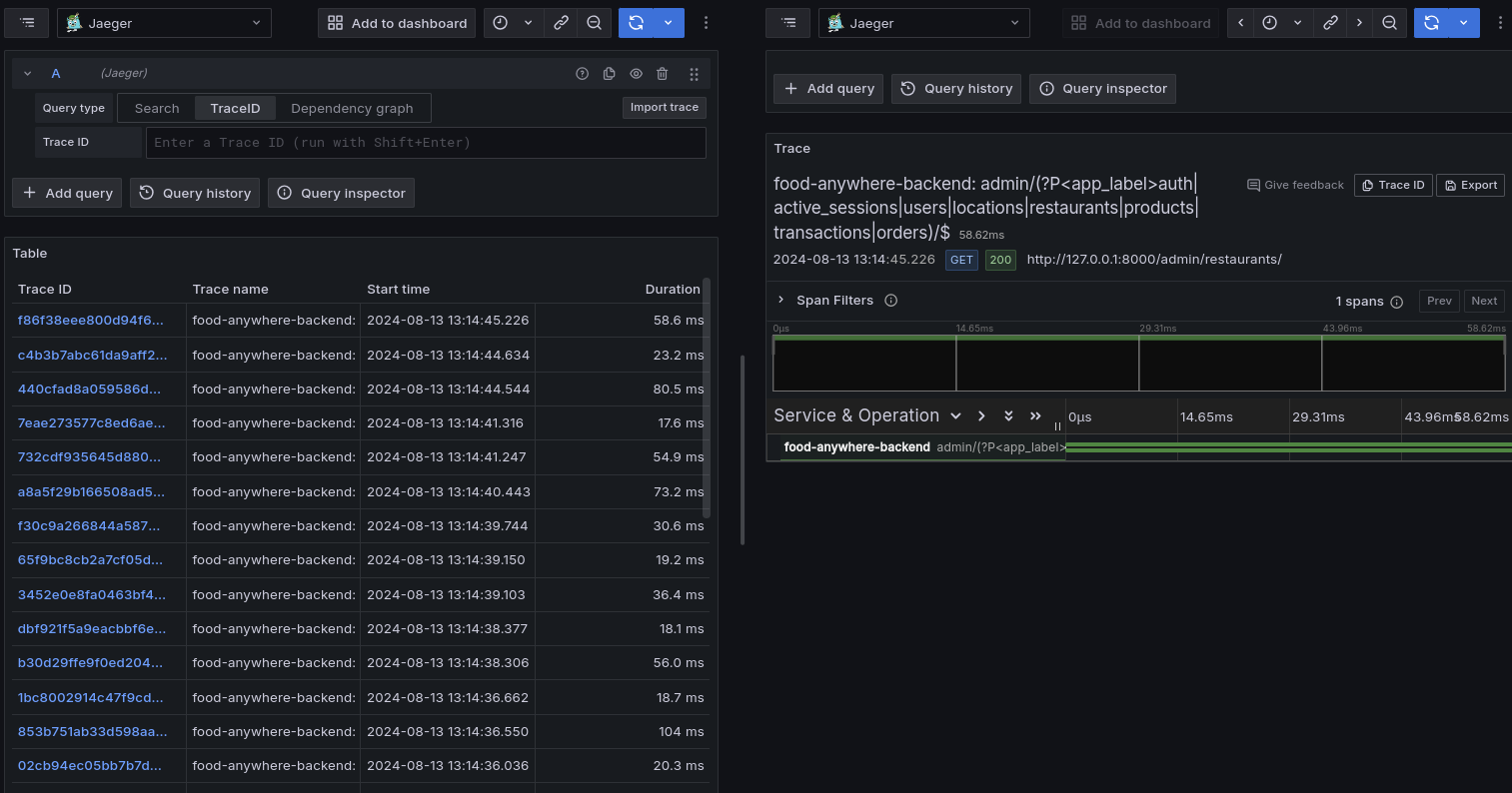
Task: Open left pane Query history
Action: (195, 193)
